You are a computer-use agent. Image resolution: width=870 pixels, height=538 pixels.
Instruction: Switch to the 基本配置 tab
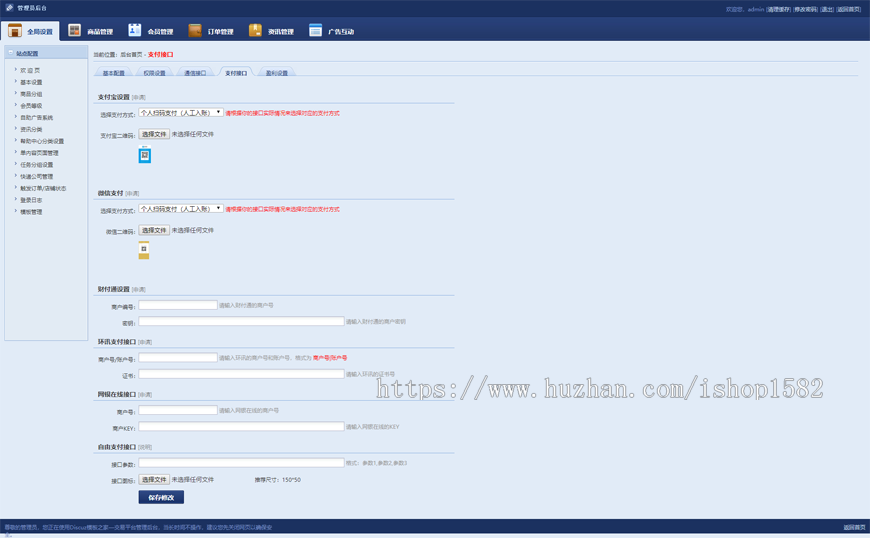click(x=114, y=73)
